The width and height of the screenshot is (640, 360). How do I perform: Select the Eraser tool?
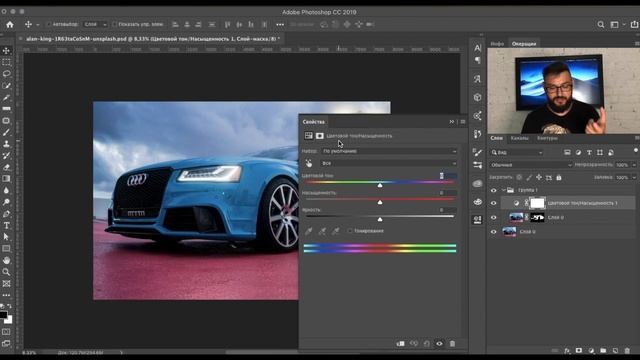pyautogui.click(x=7, y=167)
